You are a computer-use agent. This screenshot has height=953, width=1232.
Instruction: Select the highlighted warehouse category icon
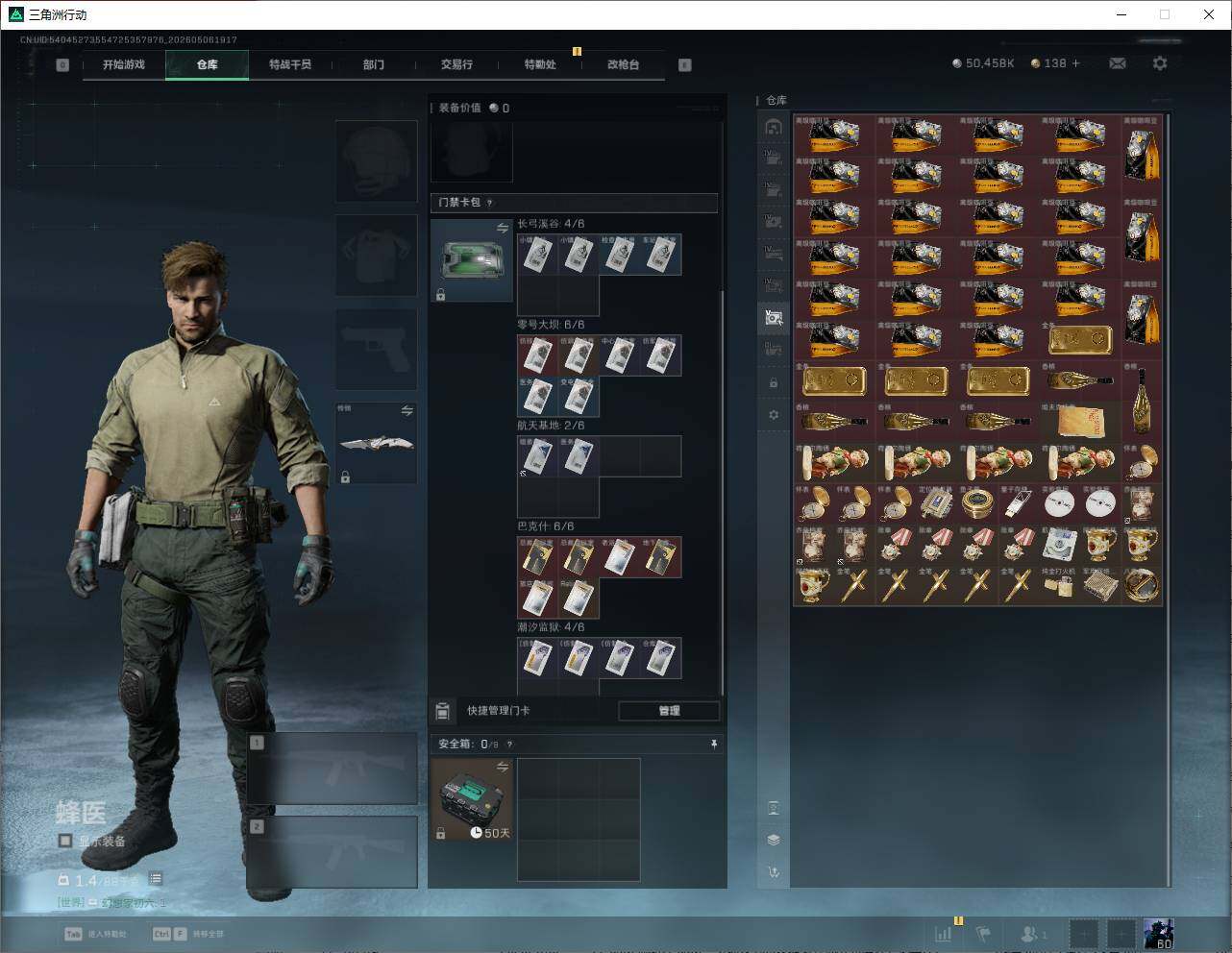[x=774, y=317]
